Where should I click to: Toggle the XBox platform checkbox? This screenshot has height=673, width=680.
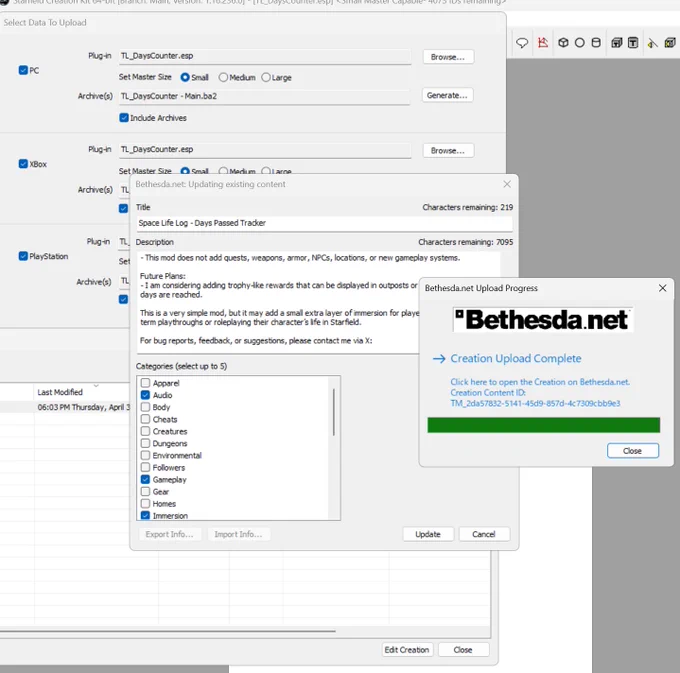coord(23,164)
